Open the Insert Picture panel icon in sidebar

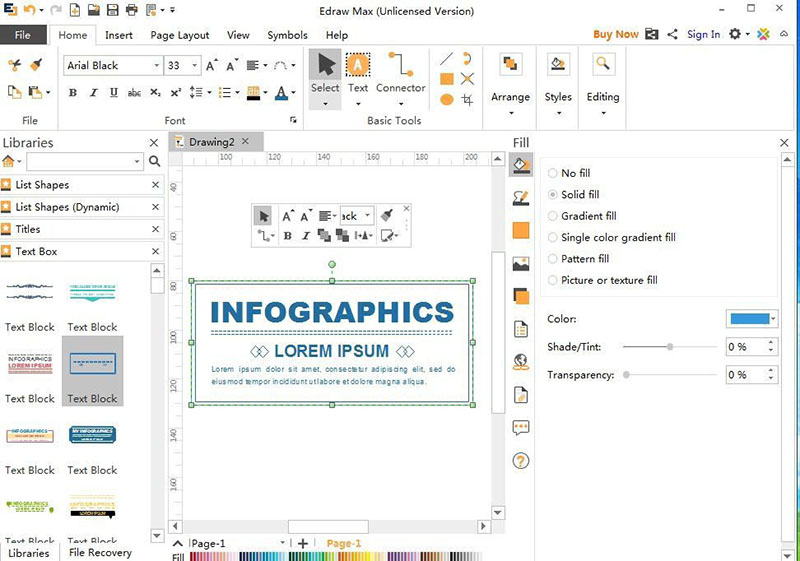point(520,263)
